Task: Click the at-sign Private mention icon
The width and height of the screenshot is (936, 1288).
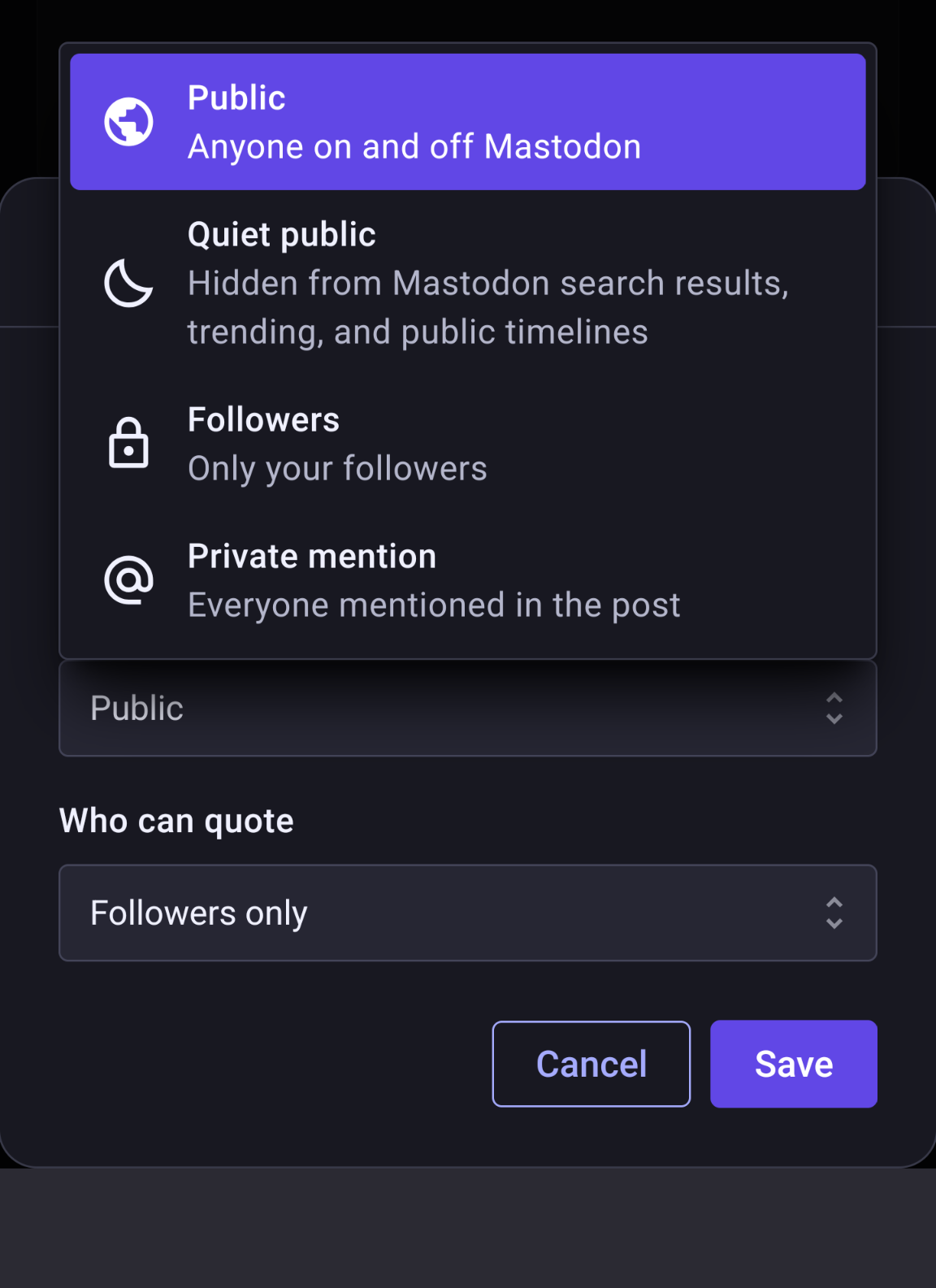Action: click(x=128, y=580)
